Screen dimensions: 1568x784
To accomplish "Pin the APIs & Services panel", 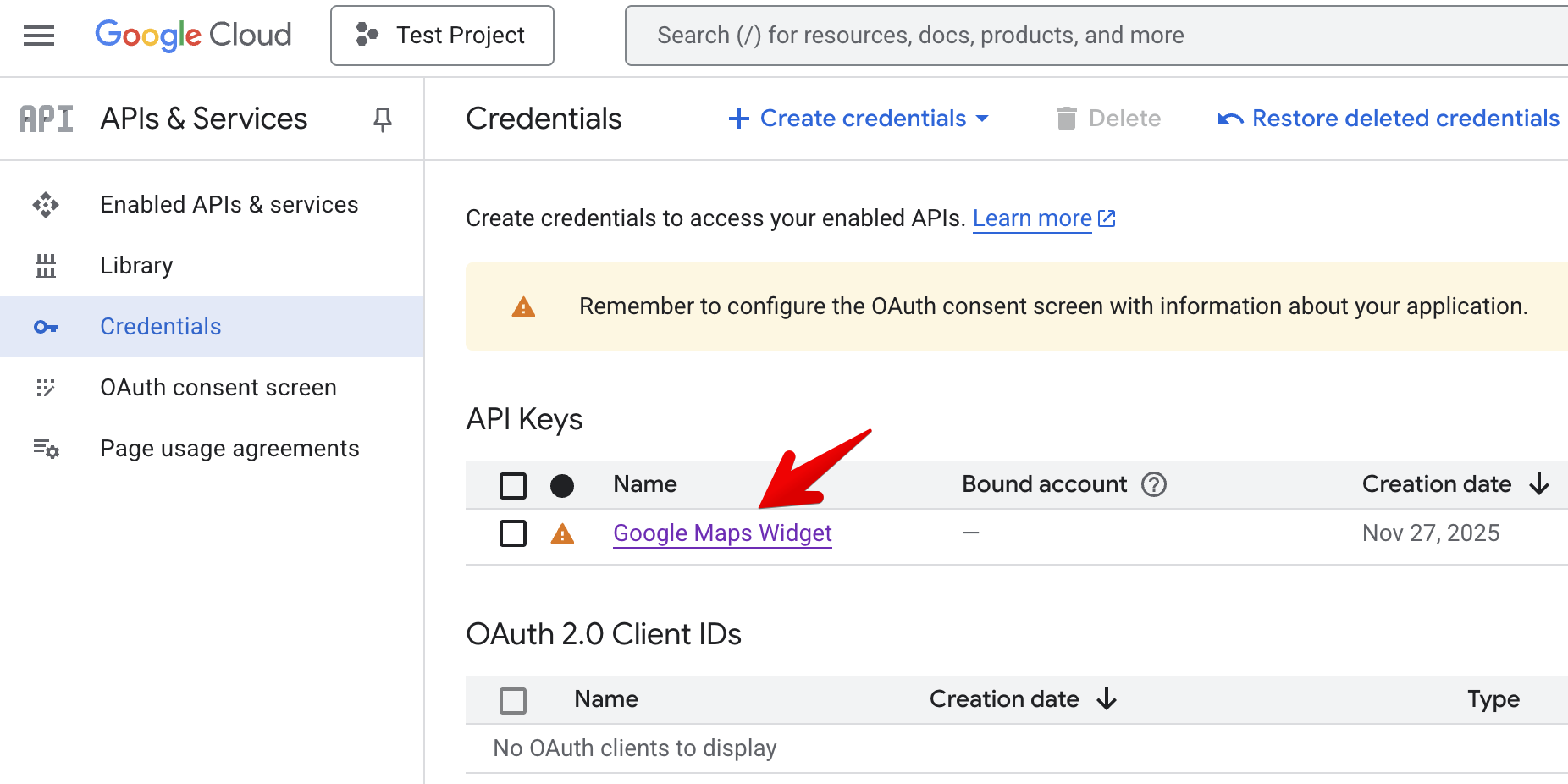I will click(x=383, y=119).
